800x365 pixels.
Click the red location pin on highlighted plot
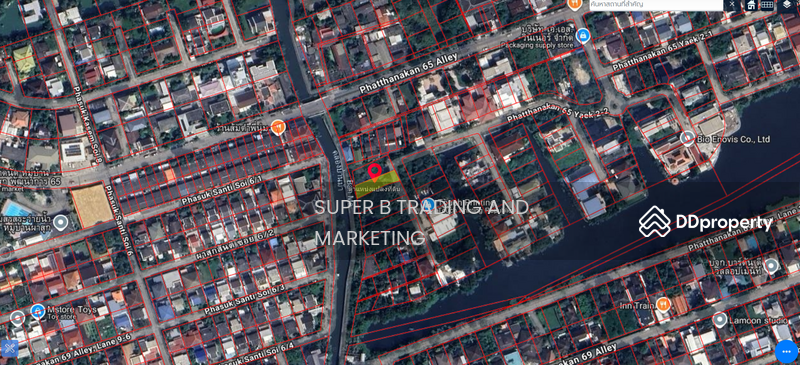(x=375, y=173)
